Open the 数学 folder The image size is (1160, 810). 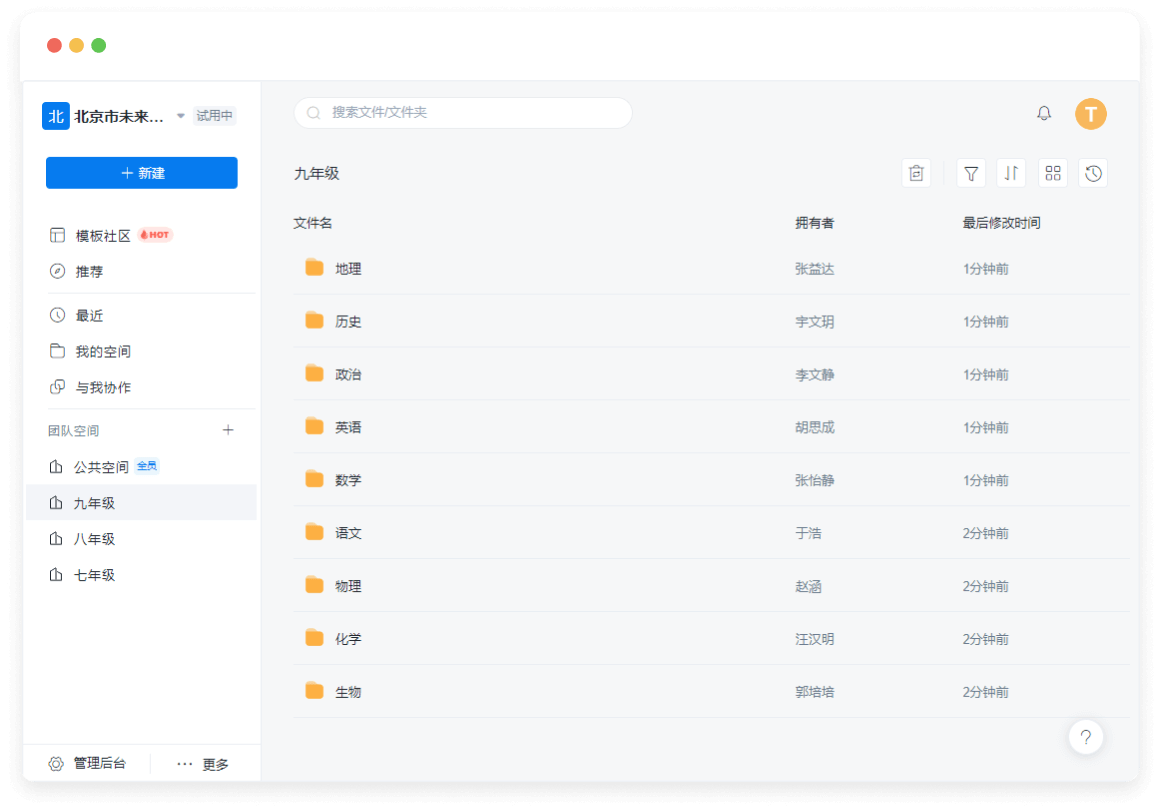[x=348, y=480]
